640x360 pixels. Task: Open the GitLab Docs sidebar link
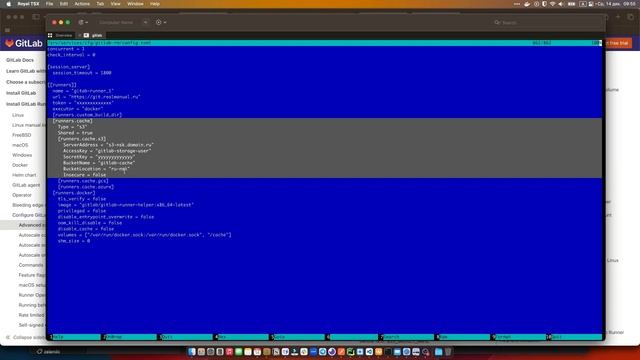(20, 60)
